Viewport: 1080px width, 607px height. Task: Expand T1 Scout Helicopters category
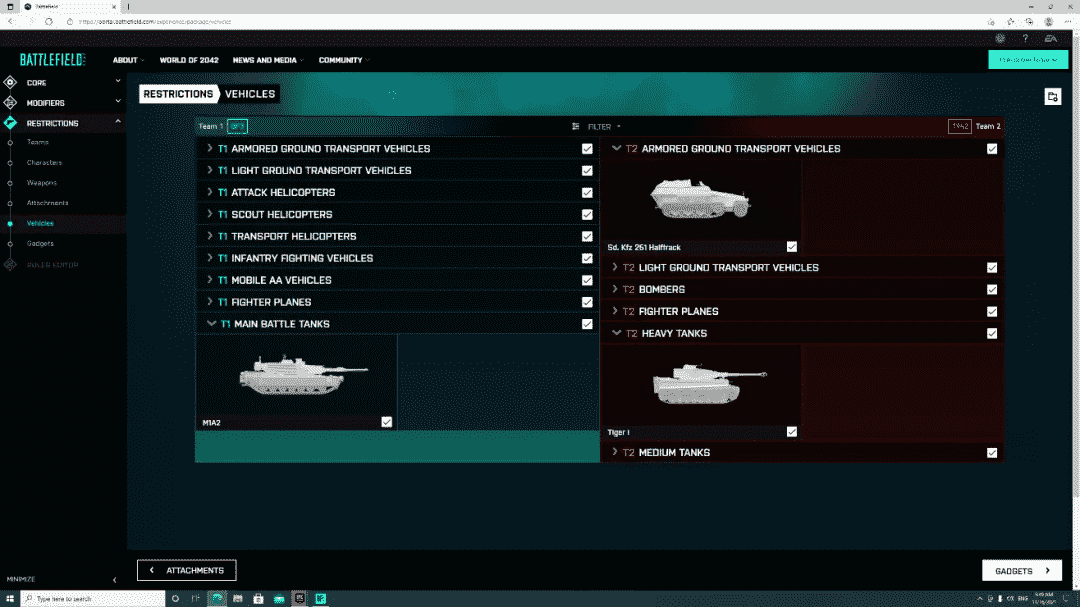tap(209, 214)
